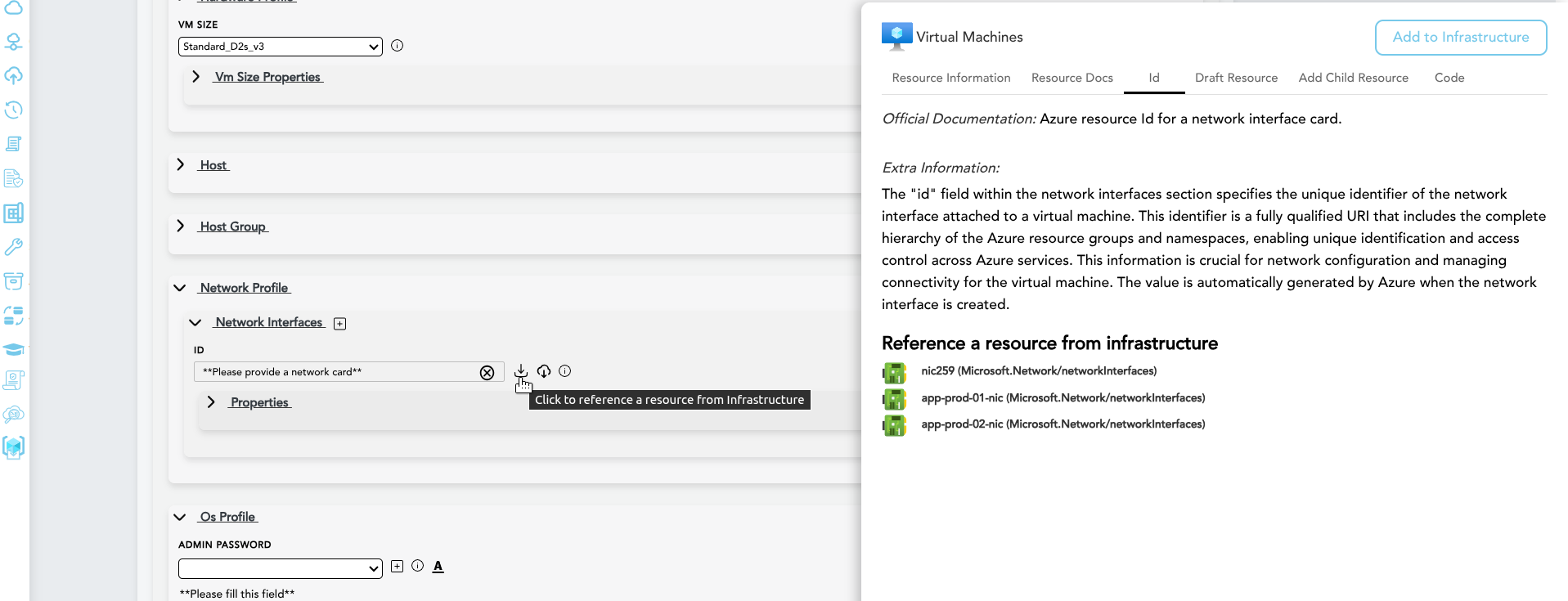Open the history clock sidebar icon

(x=13, y=110)
